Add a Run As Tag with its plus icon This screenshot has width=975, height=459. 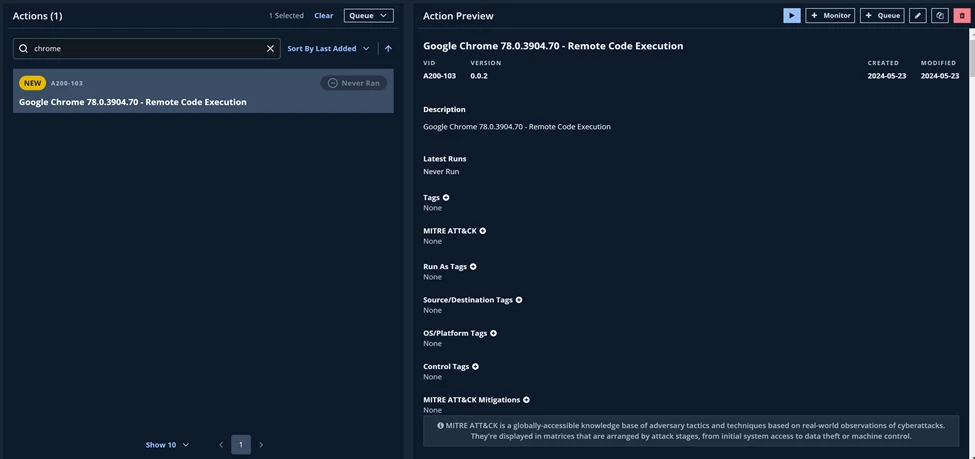(473, 267)
